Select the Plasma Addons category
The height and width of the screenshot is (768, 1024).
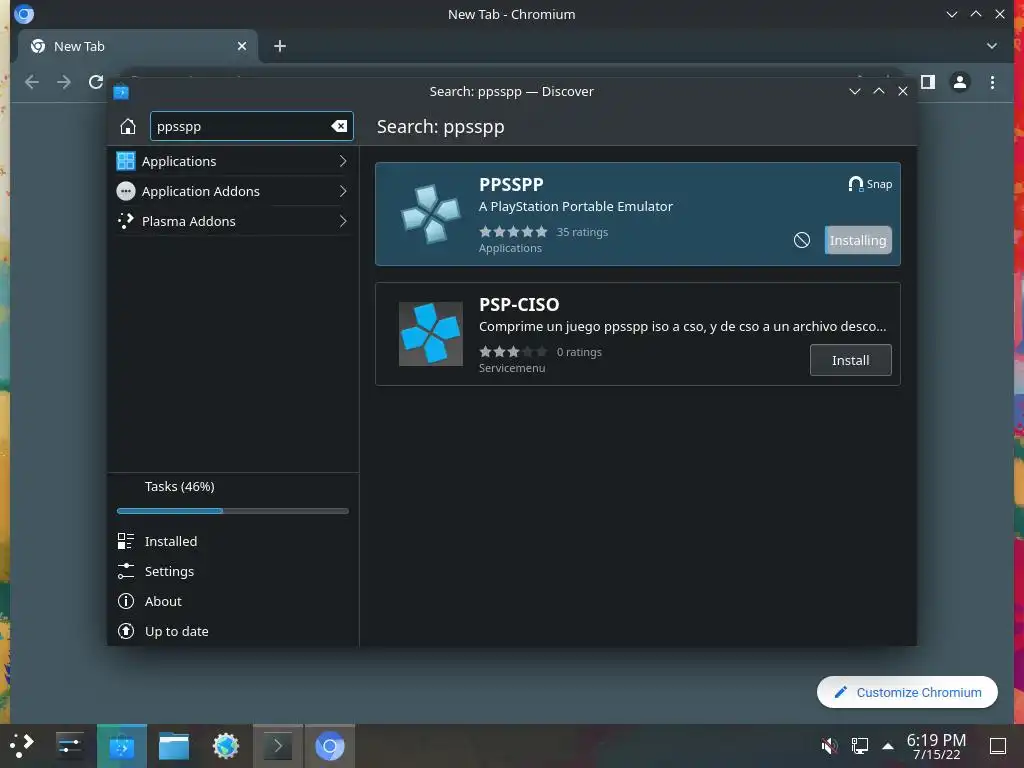pyautogui.click(x=233, y=221)
